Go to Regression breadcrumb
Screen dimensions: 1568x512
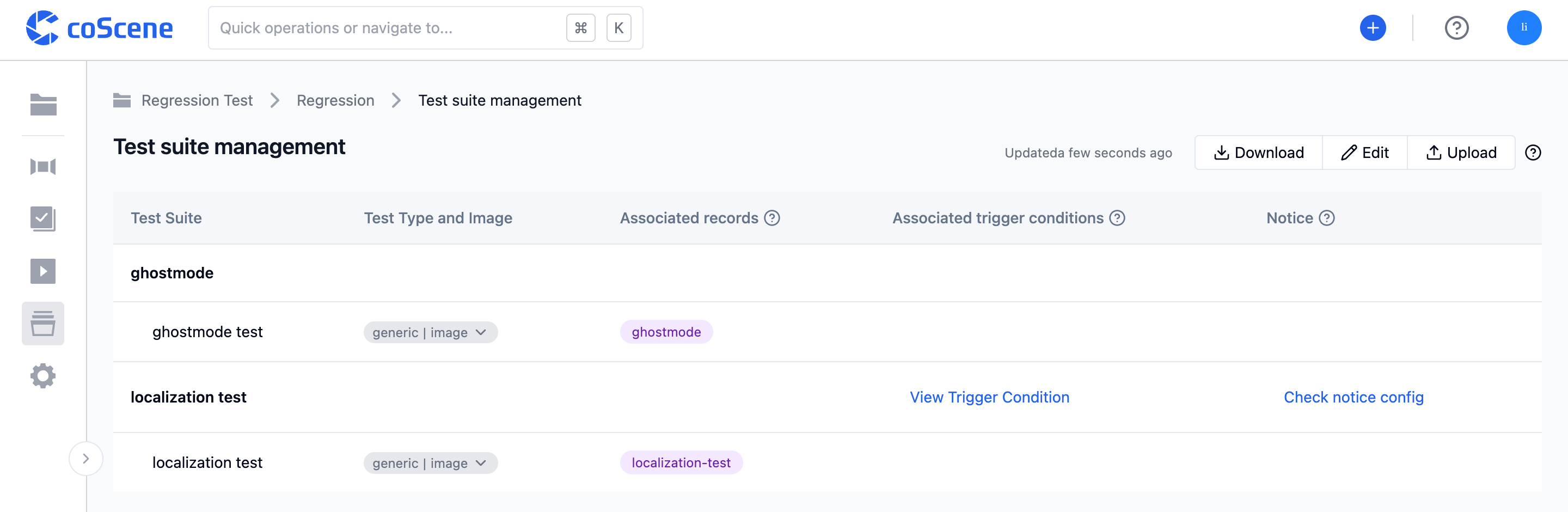coord(335,100)
